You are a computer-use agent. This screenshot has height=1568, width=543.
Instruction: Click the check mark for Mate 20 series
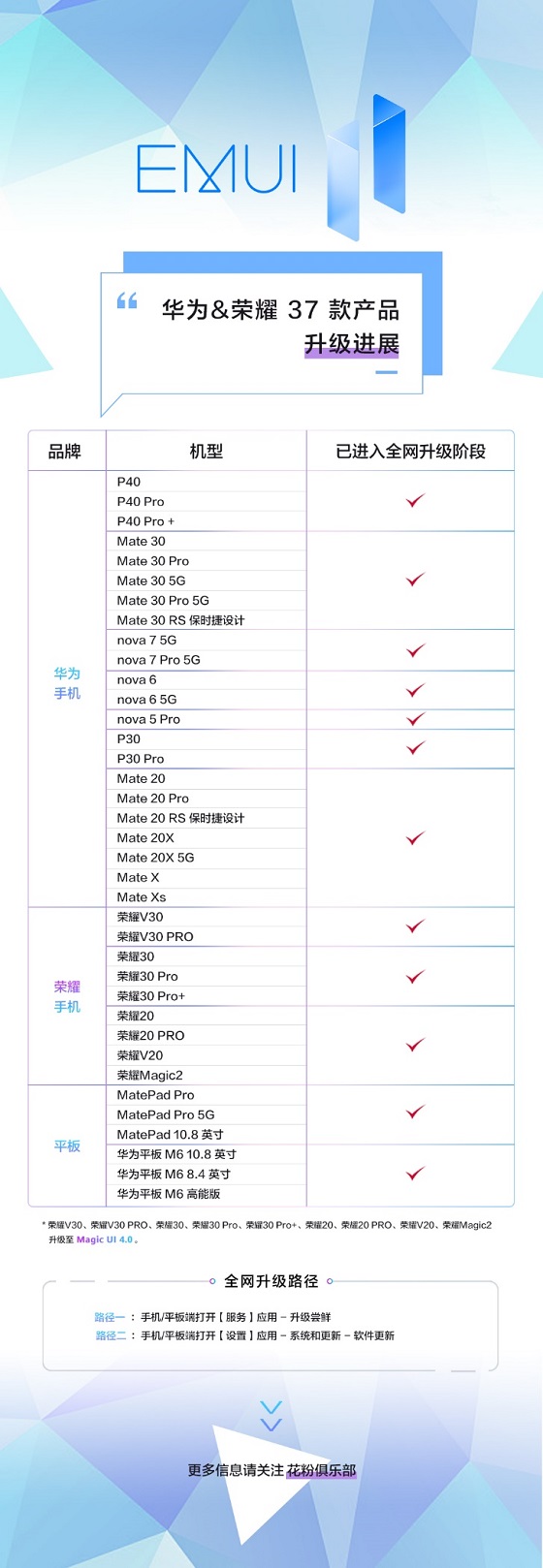415,837
